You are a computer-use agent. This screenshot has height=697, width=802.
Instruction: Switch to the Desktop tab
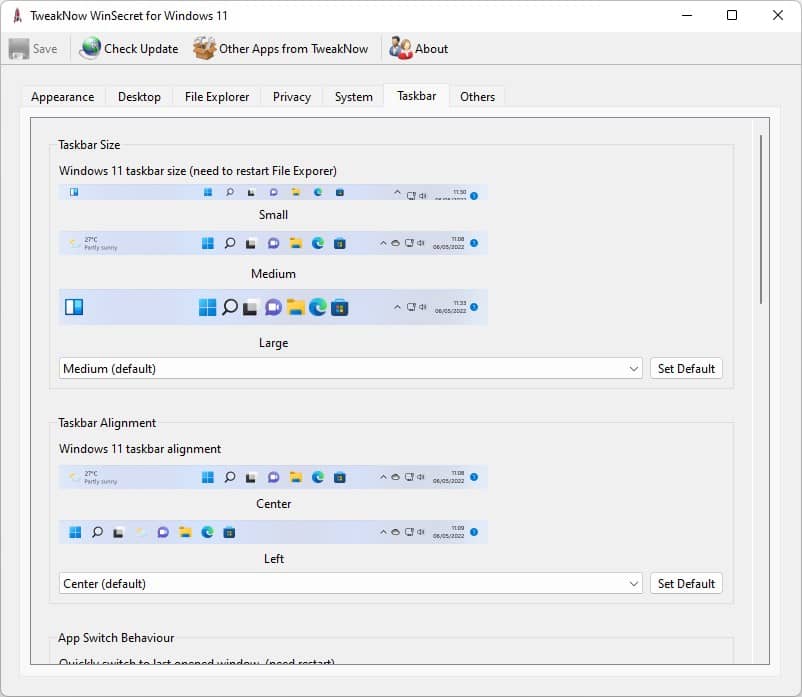(x=139, y=97)
